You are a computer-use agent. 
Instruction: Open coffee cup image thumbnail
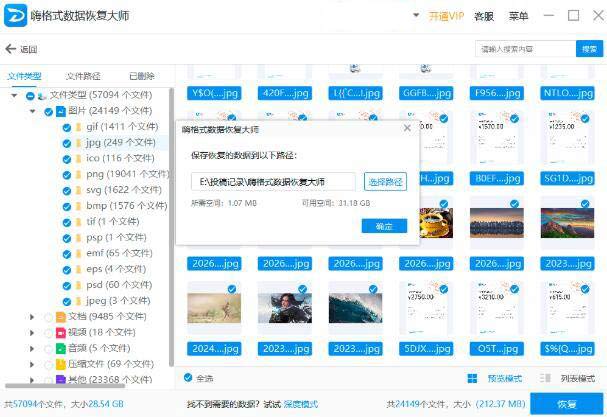pyautogui.click(x=436, y=223)
